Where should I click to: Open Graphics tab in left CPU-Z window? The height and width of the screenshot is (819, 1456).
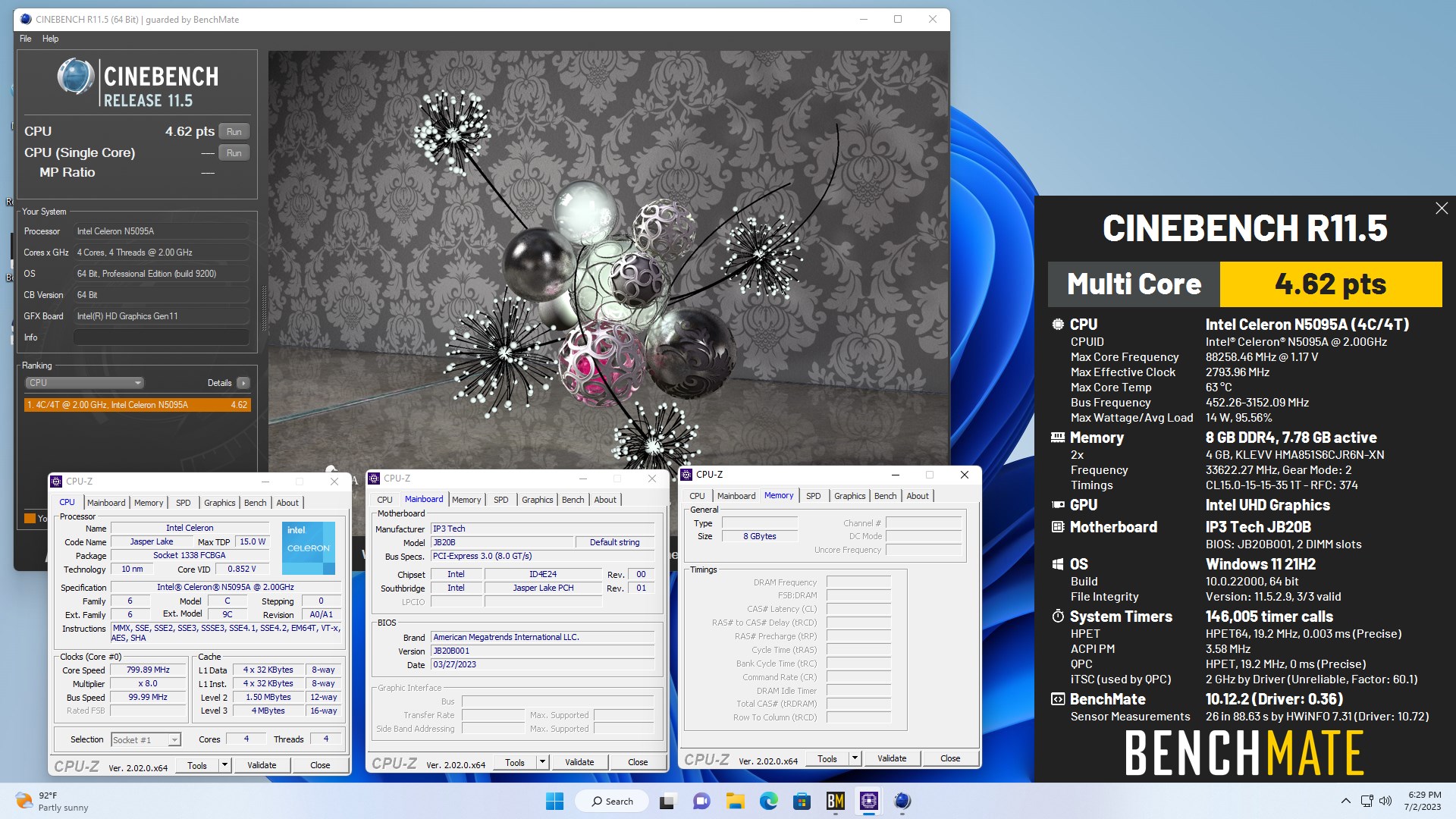[x=220, y=503]
